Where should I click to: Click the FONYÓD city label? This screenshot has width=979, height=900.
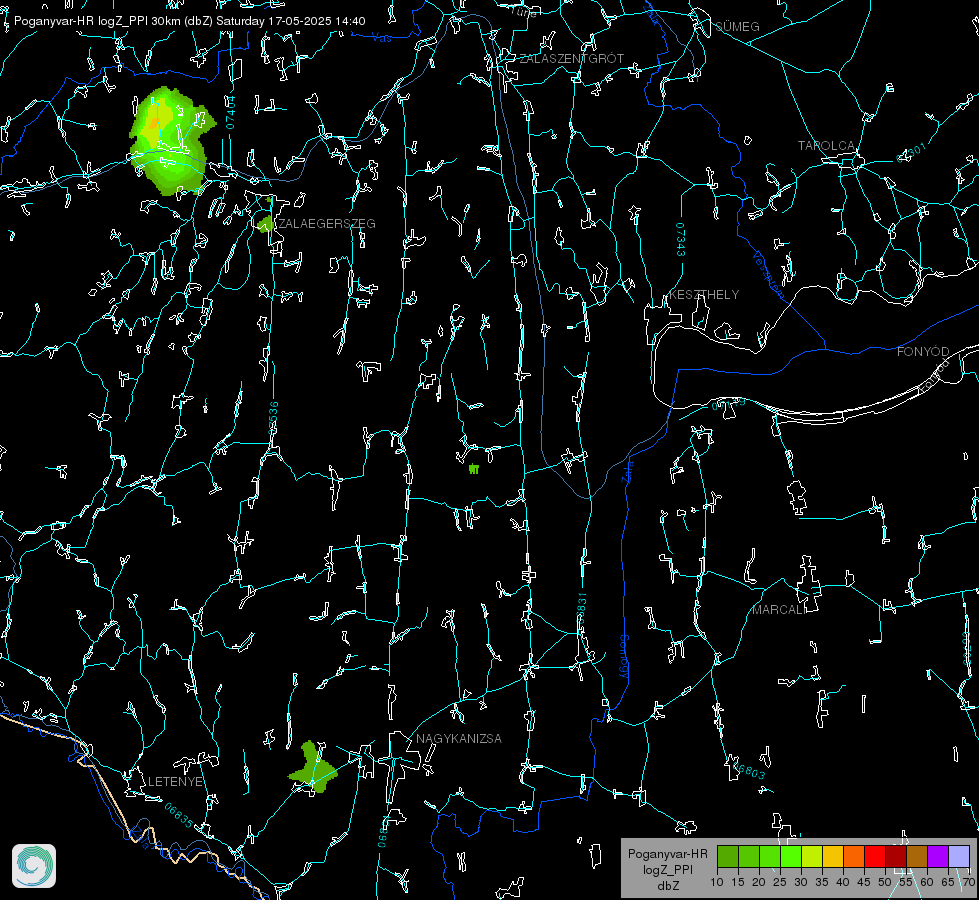pyautogui.click(x=923, y=352)
